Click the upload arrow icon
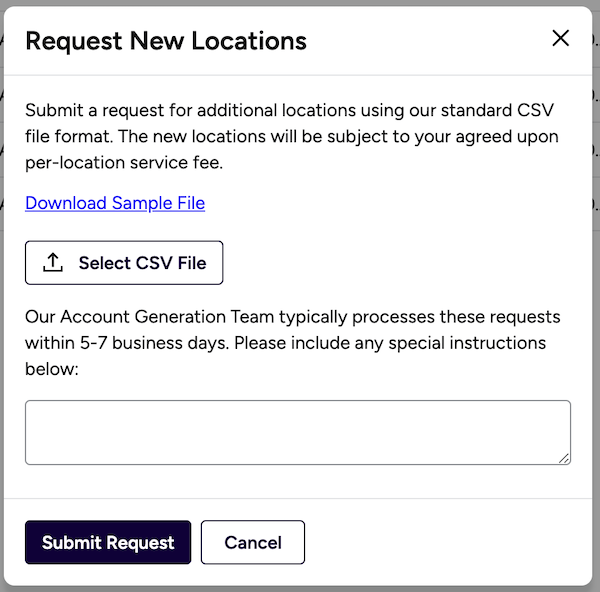Viewport: 600px width, 592px height. point(53,263)
